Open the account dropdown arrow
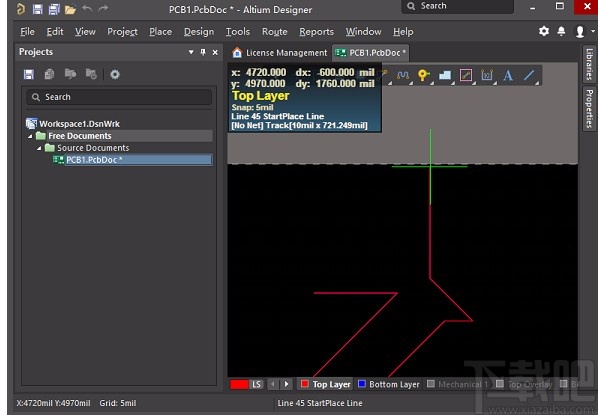Screen dimensions: 598x415 pos(593,31)
